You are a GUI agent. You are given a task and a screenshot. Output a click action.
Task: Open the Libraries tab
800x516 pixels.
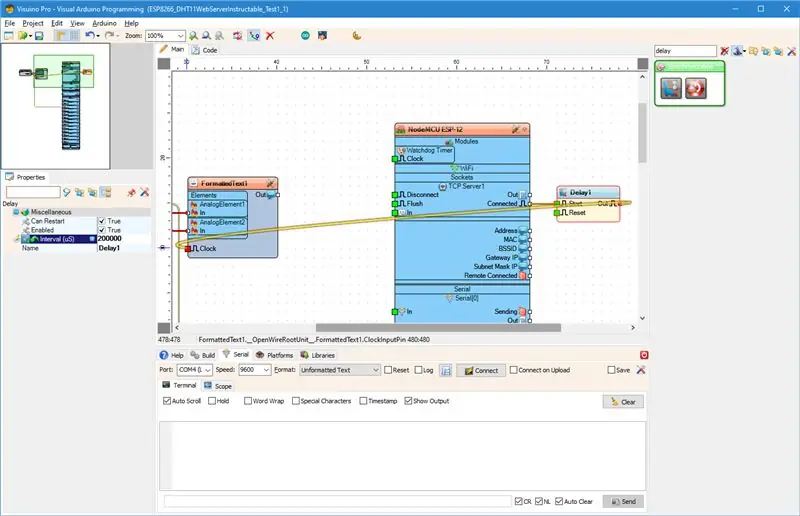317,355
